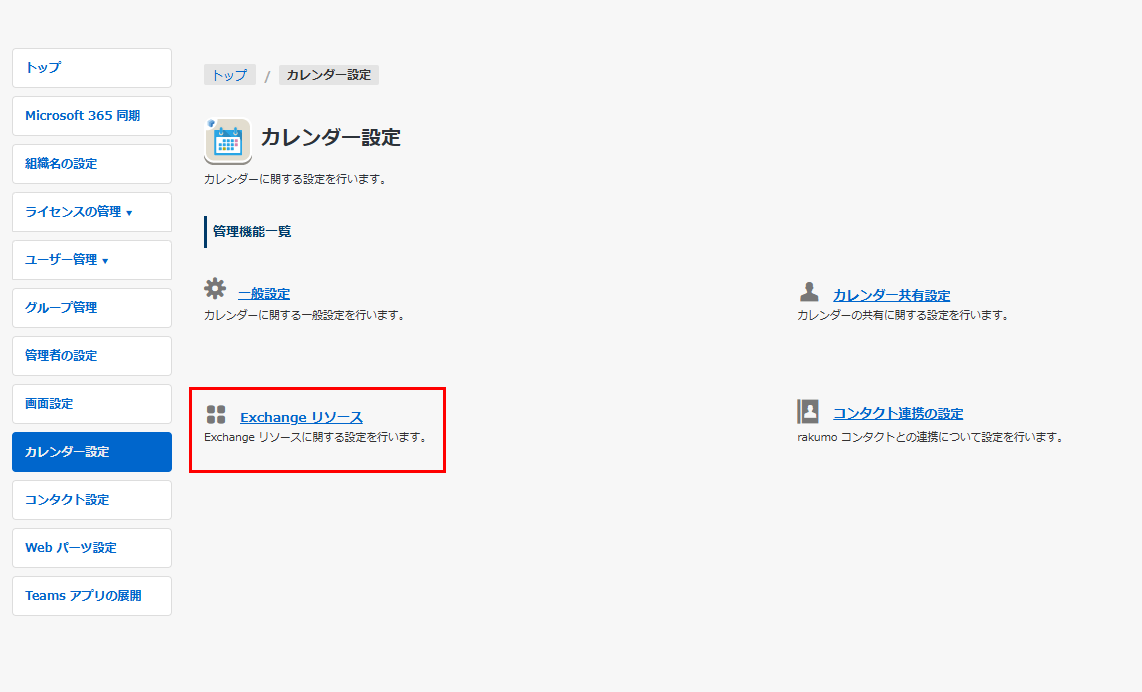Click the カレンダー設定 page title
This screenshot has height=692, width=1142.
click(331, 138)
